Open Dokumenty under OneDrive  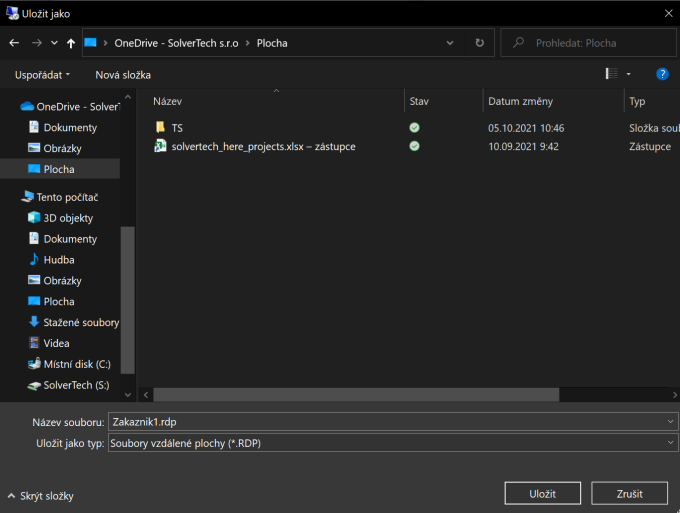point(70,127)
